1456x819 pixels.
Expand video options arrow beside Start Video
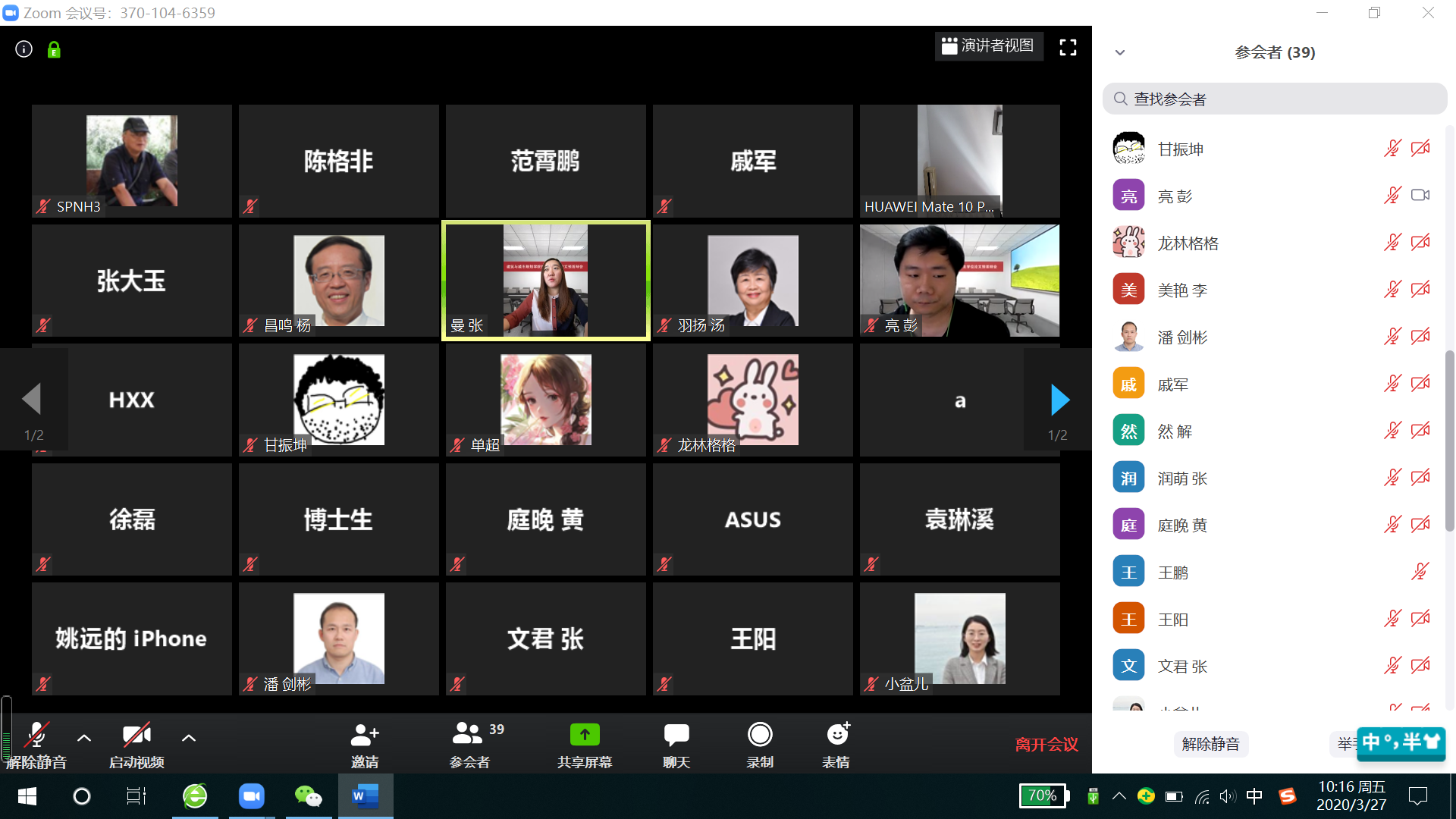(189, 738)
